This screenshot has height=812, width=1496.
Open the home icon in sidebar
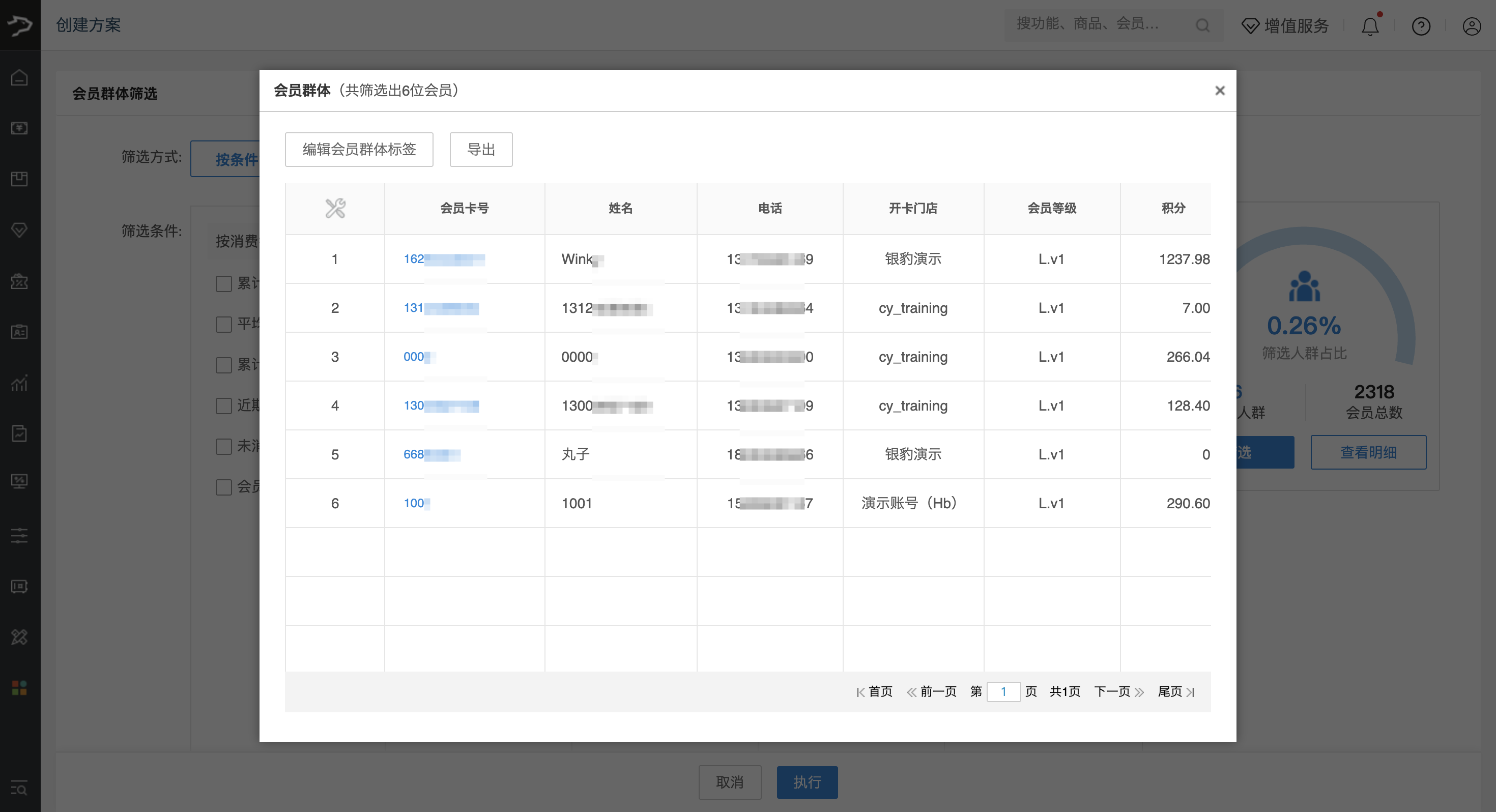coord(20,77)
